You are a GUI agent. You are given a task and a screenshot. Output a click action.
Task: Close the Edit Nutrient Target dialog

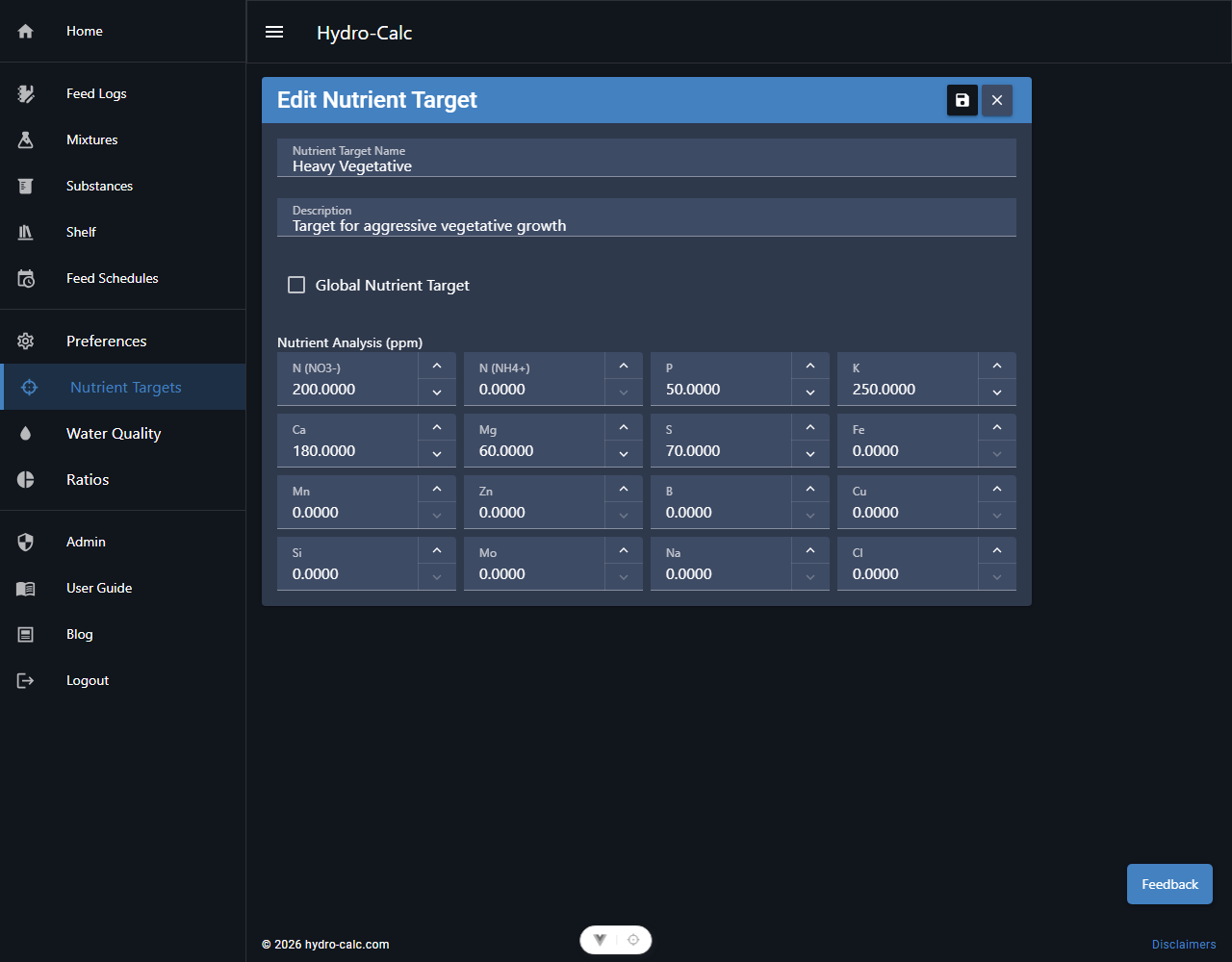997,100
